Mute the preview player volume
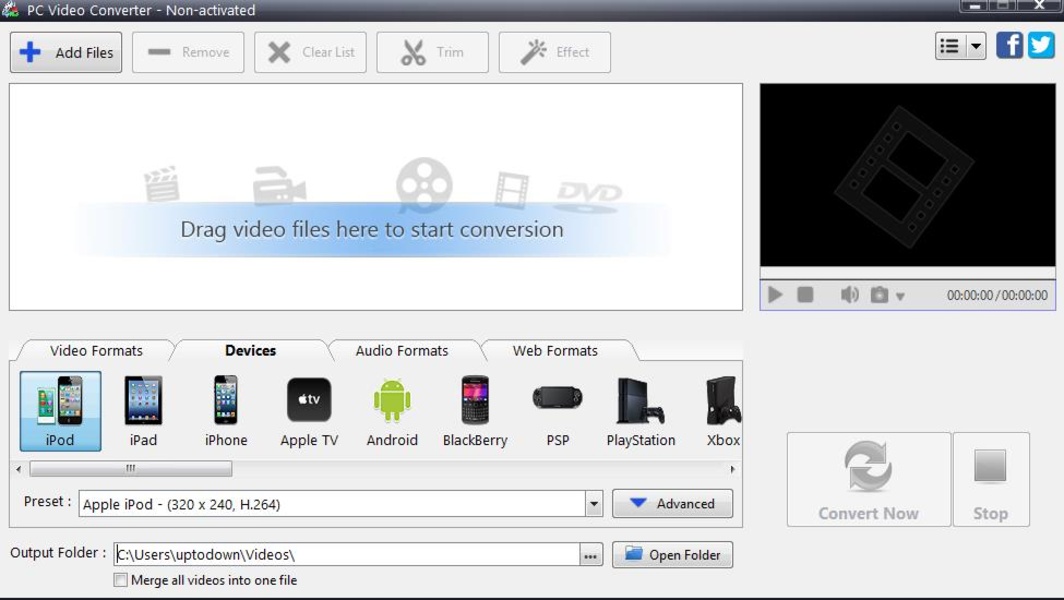The image size is (1064, 600). 849,295
